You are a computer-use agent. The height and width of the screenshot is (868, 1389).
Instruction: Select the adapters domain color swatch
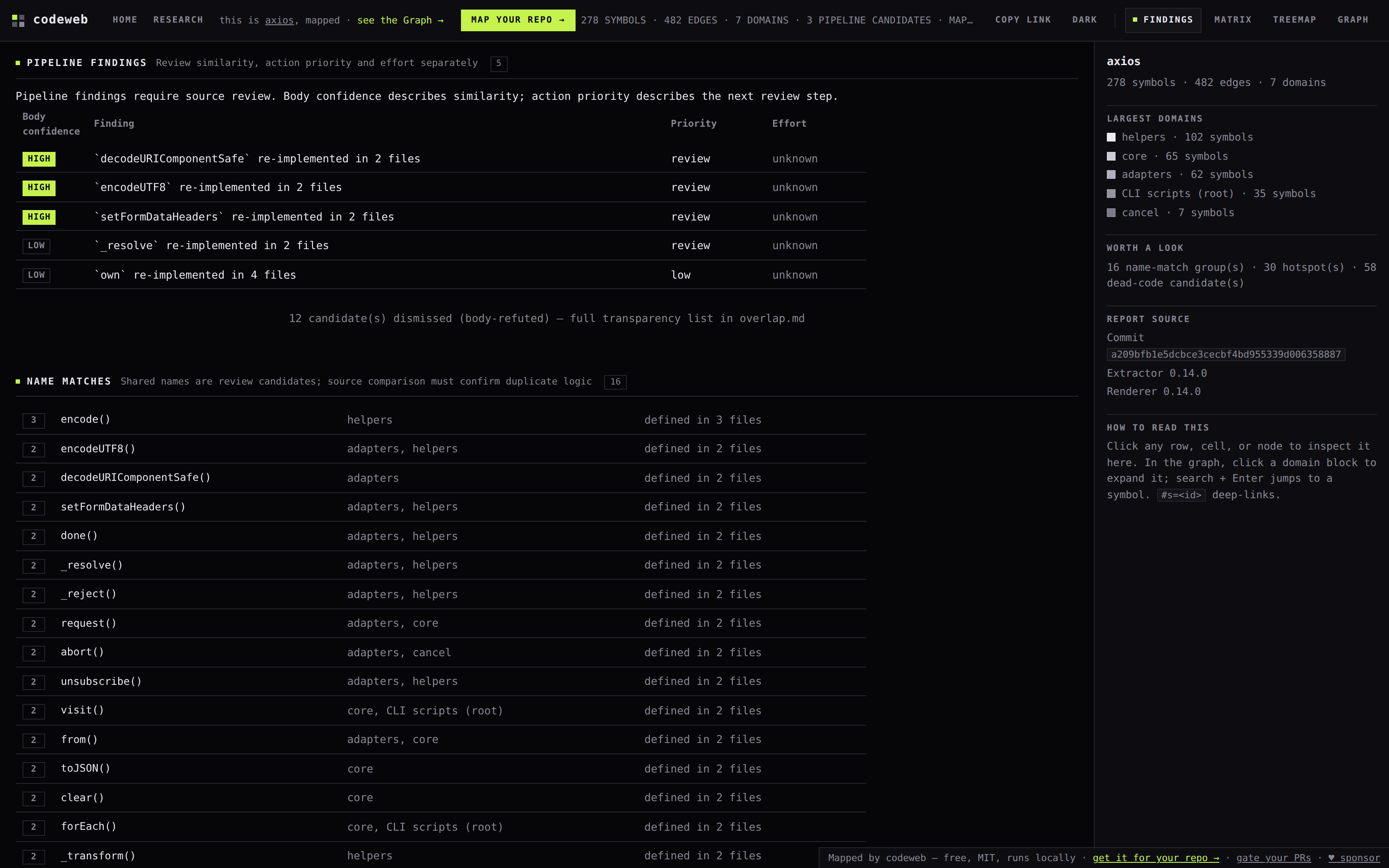click(1111, 174)
